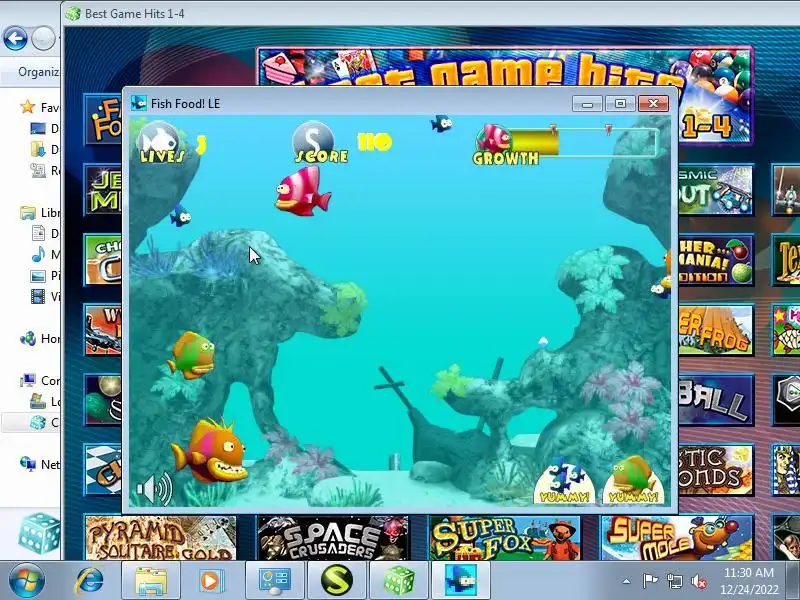Click the muted volume tray icon
The height and width of the screenshot is (600, 800).
(699, 581)
